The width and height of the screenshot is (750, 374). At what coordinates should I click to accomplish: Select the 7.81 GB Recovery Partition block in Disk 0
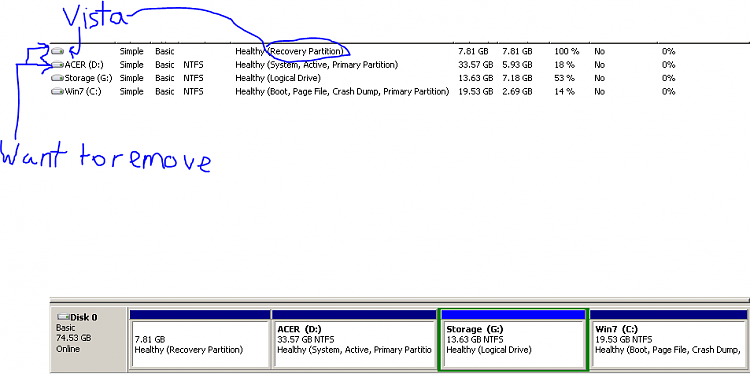click(199, 339)
